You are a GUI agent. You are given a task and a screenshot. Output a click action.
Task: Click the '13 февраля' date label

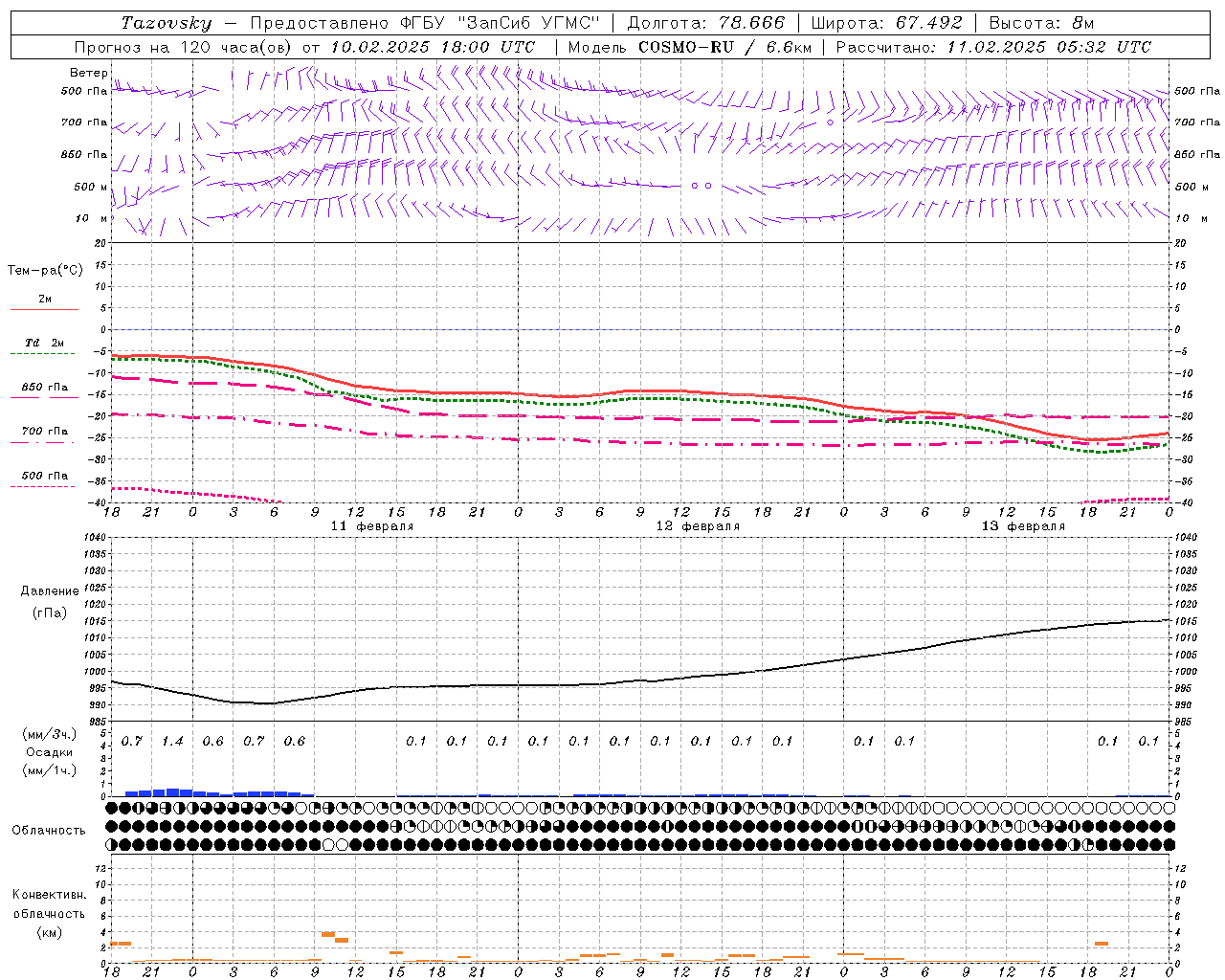click(x=1023, y=526)
